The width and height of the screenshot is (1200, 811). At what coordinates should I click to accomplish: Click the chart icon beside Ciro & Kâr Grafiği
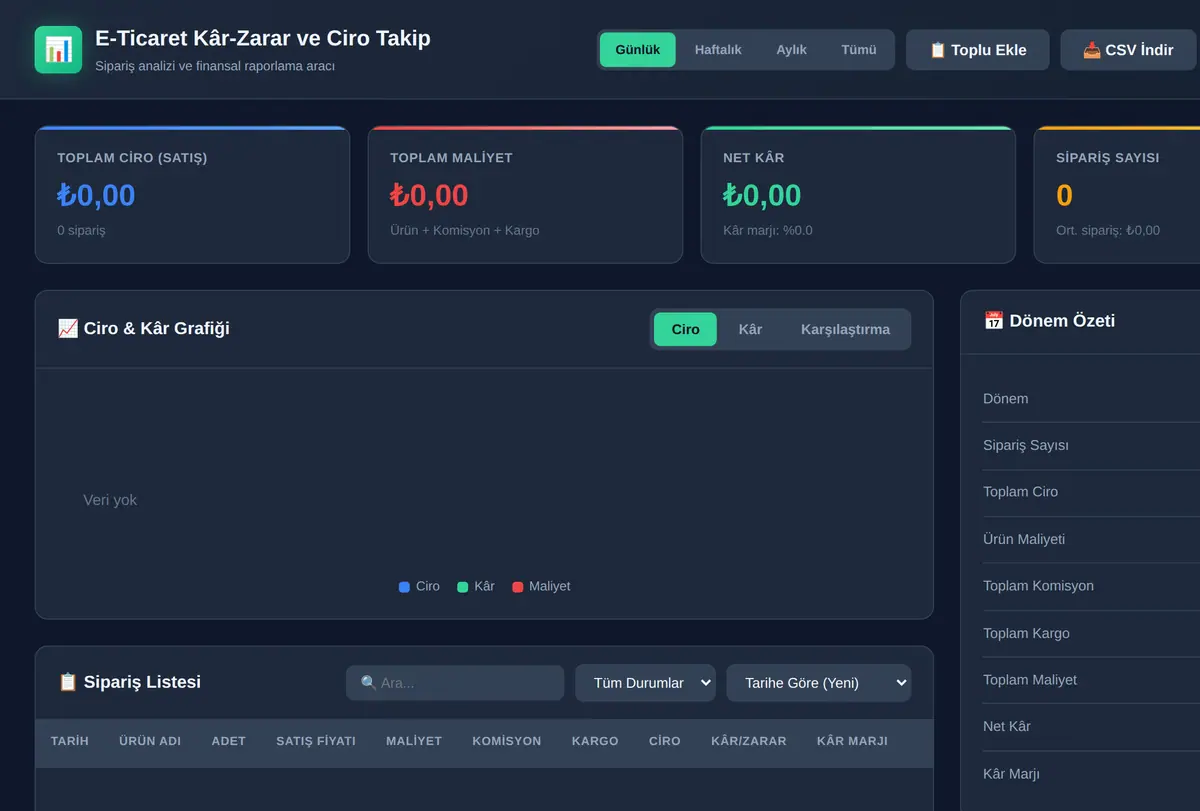[68, 328]
